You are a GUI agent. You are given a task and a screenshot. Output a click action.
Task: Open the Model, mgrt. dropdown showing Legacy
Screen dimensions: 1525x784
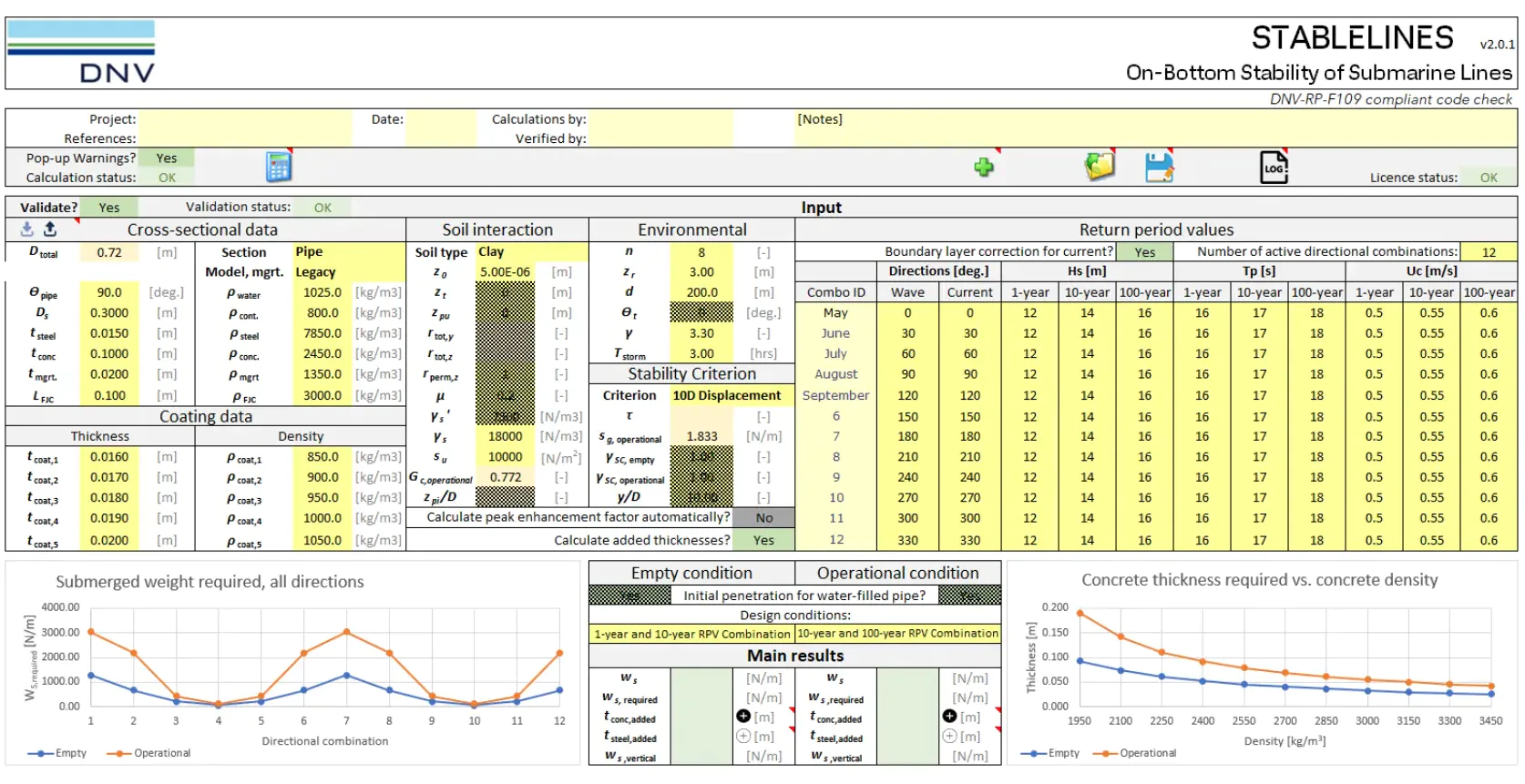coord(349,272)
